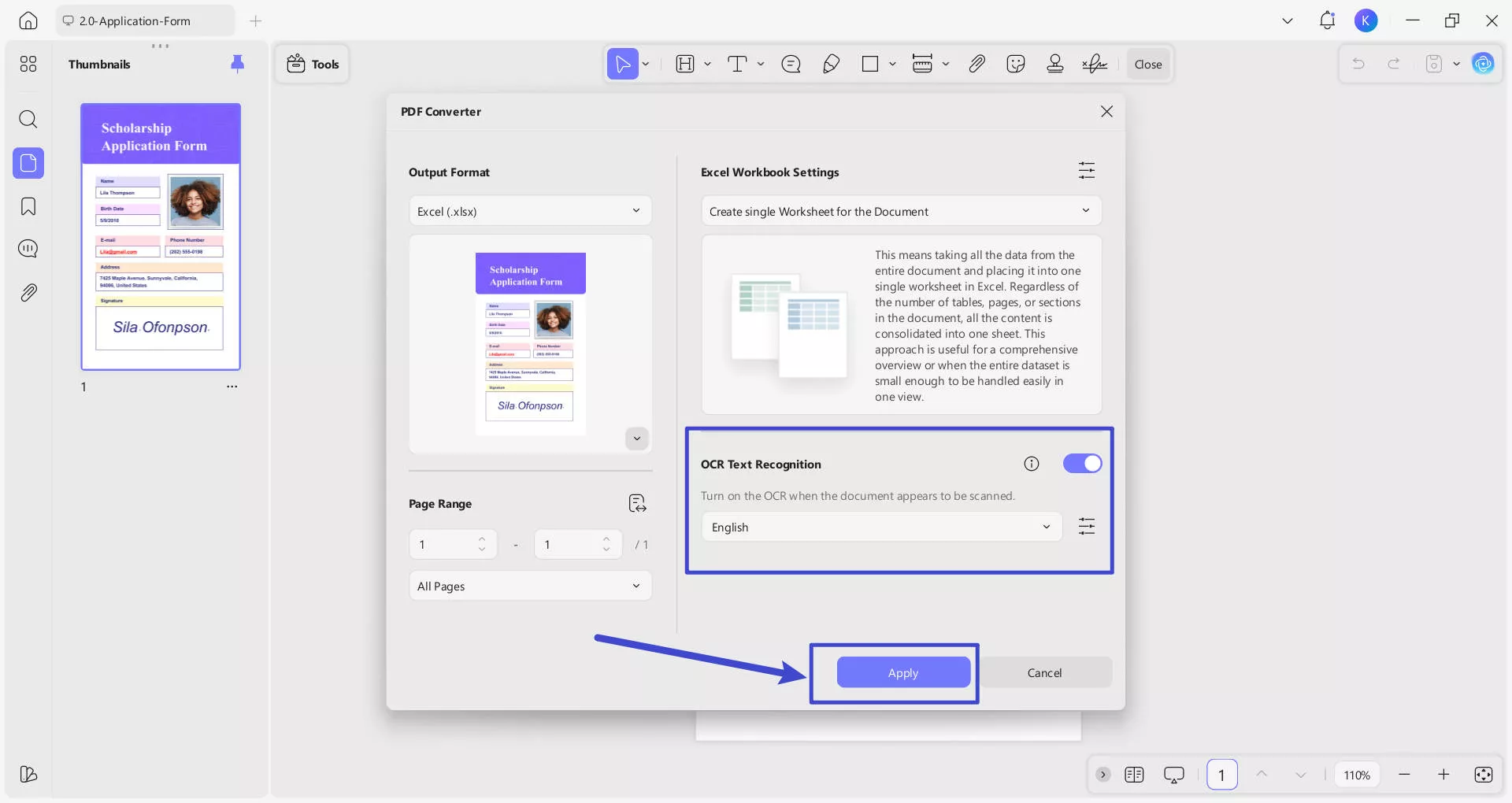Select the text highlight area tool

685,64
